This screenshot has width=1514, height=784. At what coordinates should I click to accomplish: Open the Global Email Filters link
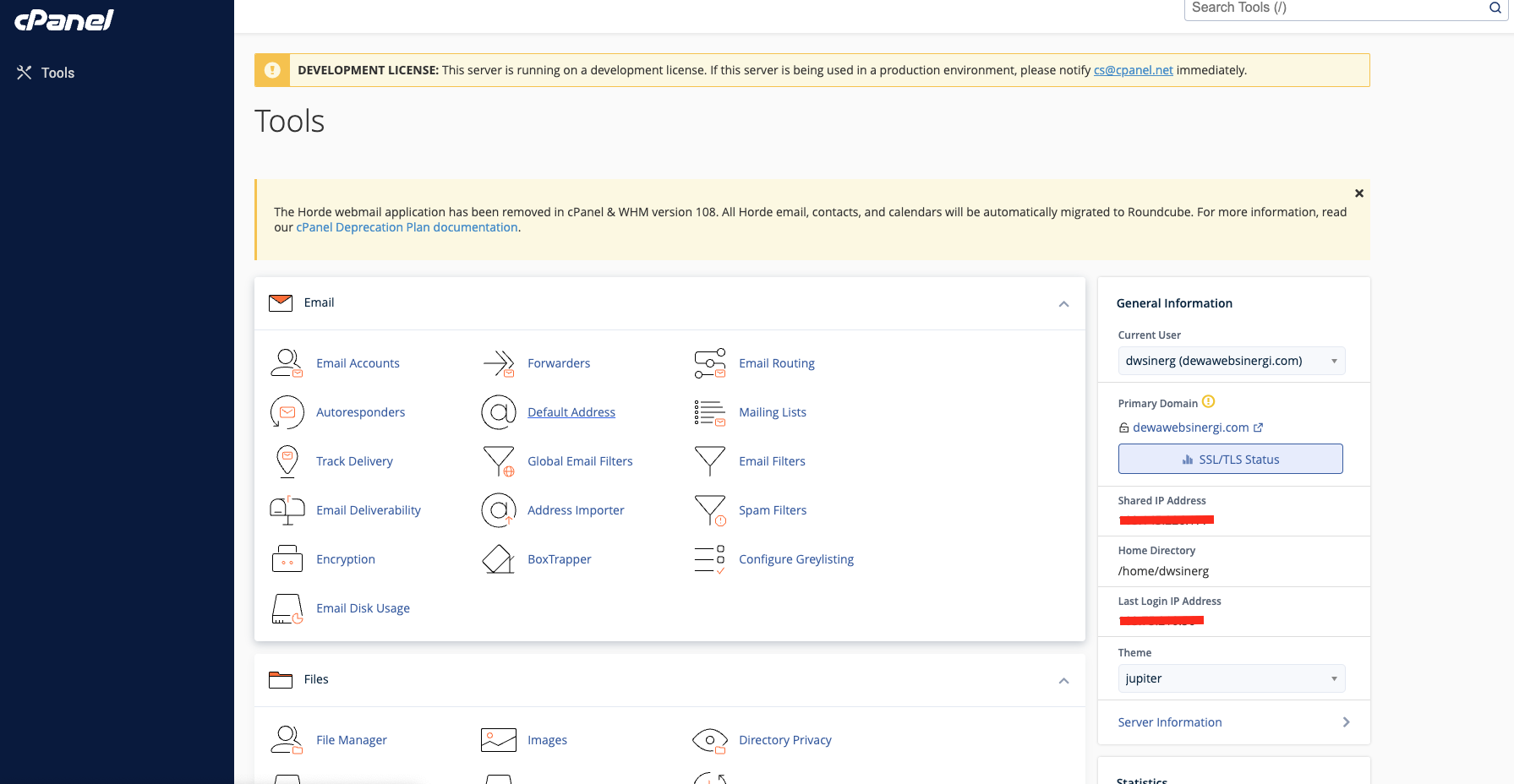[x=580, y=461]
